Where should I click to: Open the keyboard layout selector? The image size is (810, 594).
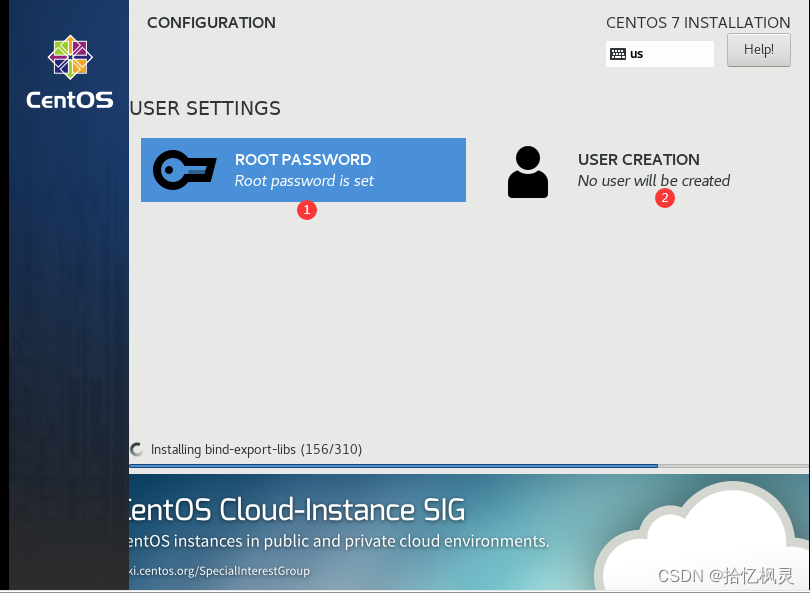coord(660,53)
